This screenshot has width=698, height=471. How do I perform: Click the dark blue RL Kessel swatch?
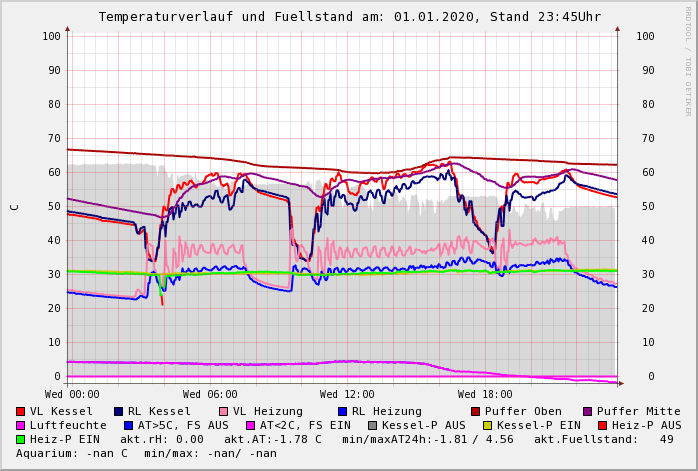click(119, 411)
